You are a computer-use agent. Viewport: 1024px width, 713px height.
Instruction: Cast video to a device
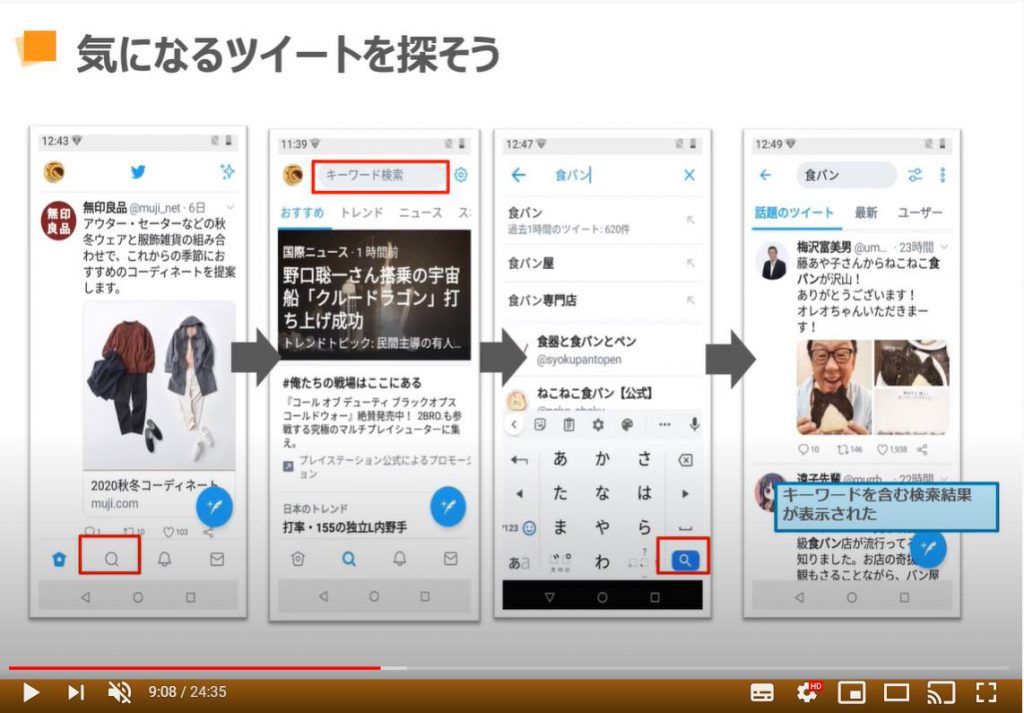pyautogui.click(x=941, y=691)
